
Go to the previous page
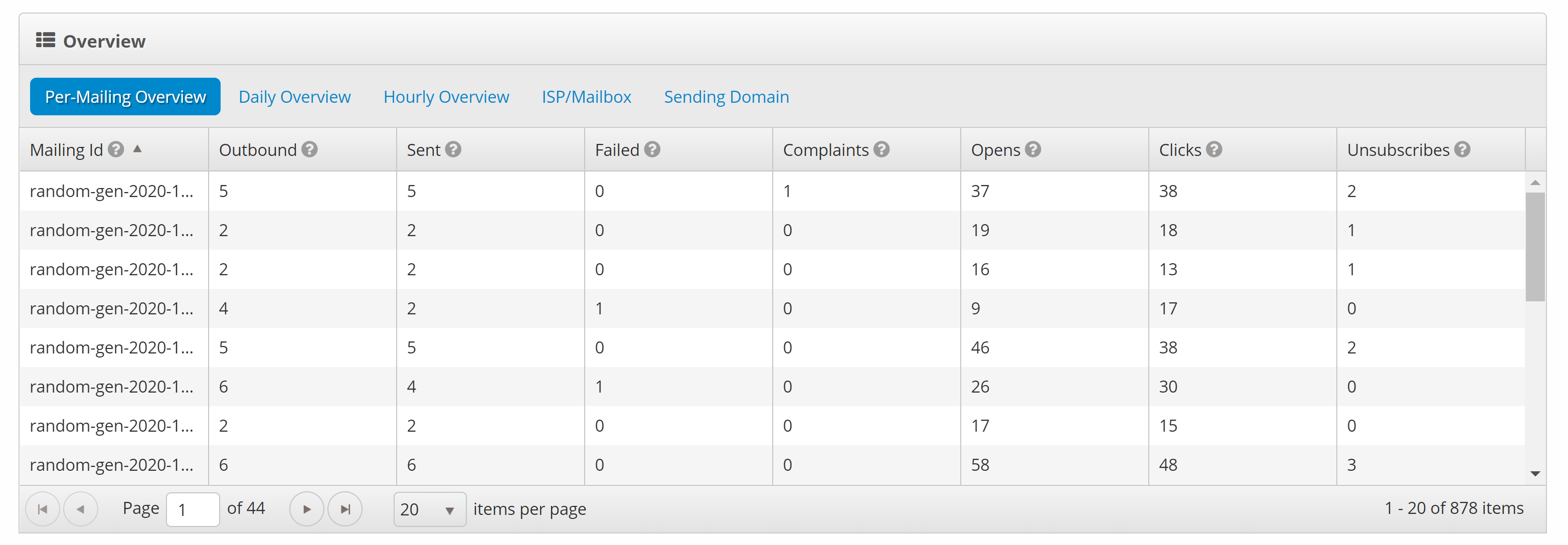(80, 509)
